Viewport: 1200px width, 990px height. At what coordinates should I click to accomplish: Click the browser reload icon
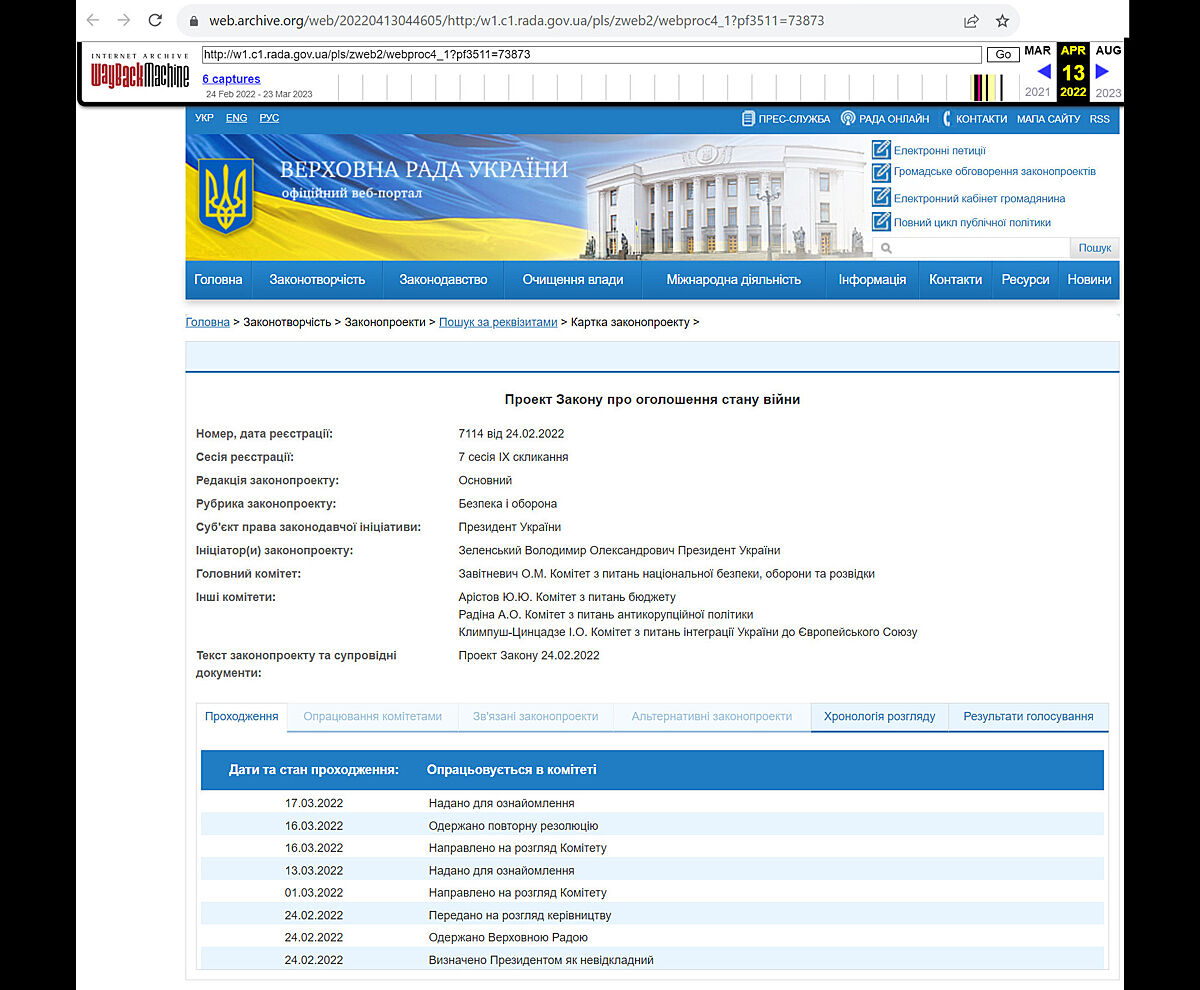pyautogui.click(x=155, y=20)
